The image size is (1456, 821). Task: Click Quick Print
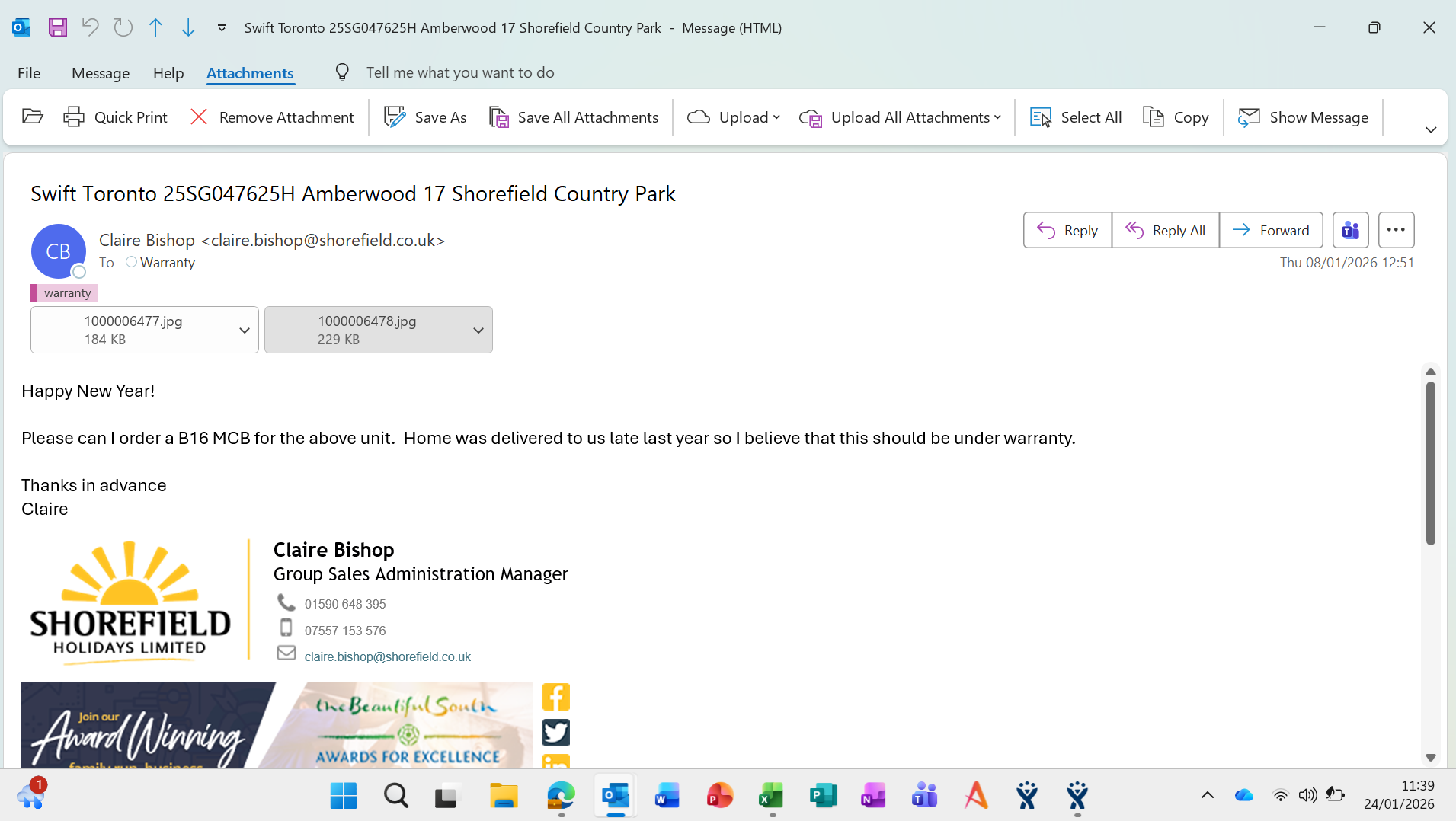[116, 117]
